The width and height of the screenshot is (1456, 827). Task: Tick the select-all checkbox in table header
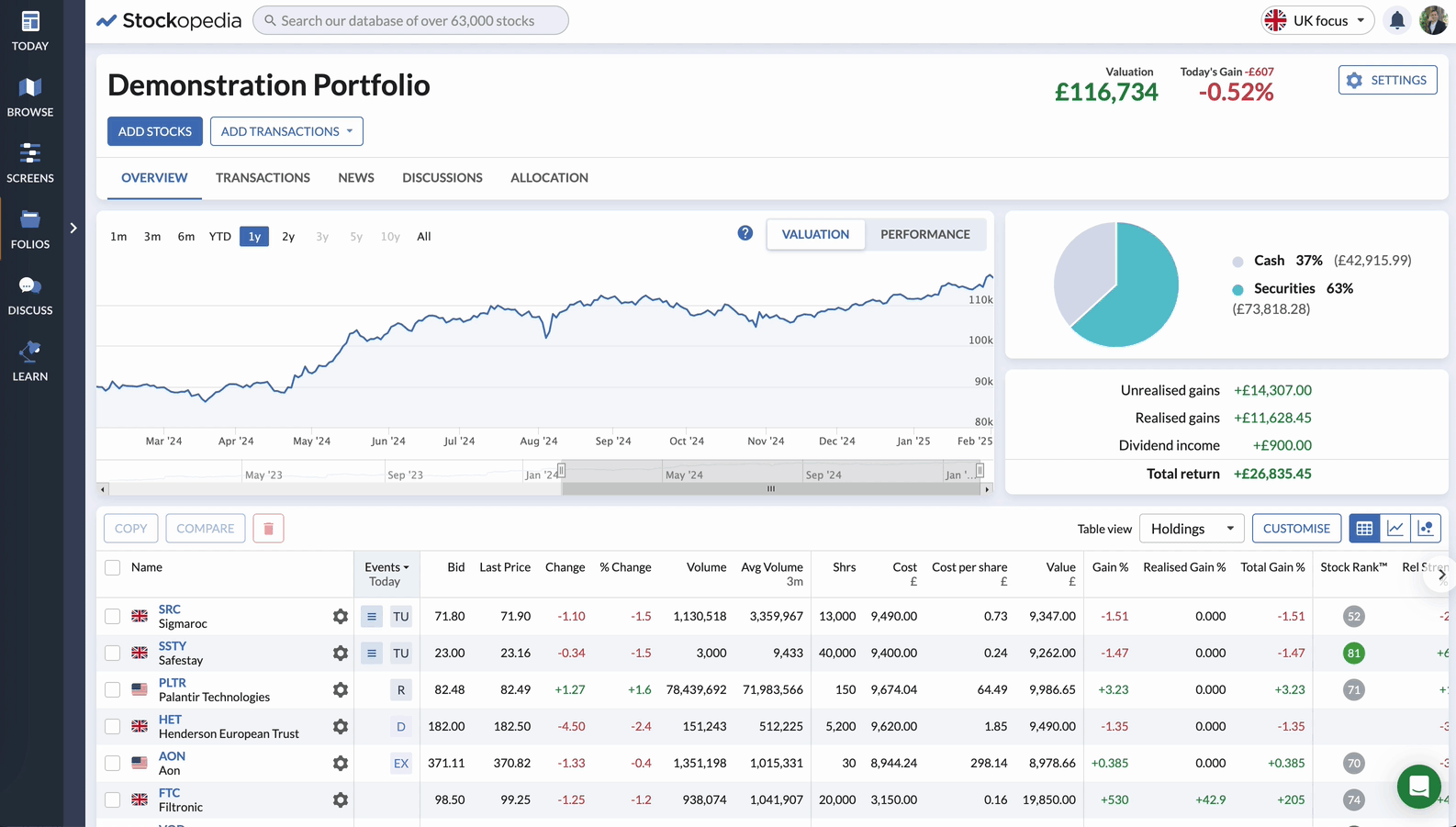point(112,567)
